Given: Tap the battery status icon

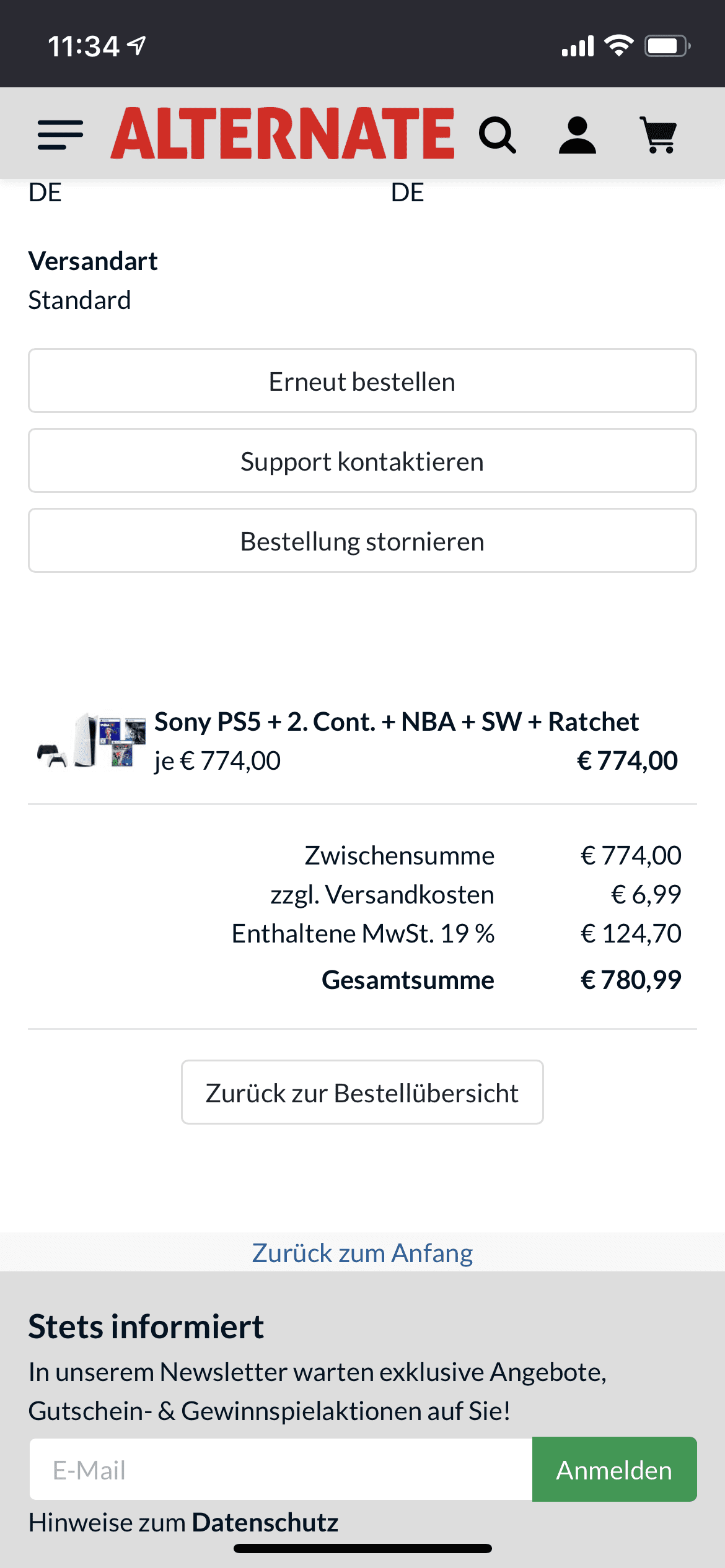Looking at the screenshot, I should [667, 46].
